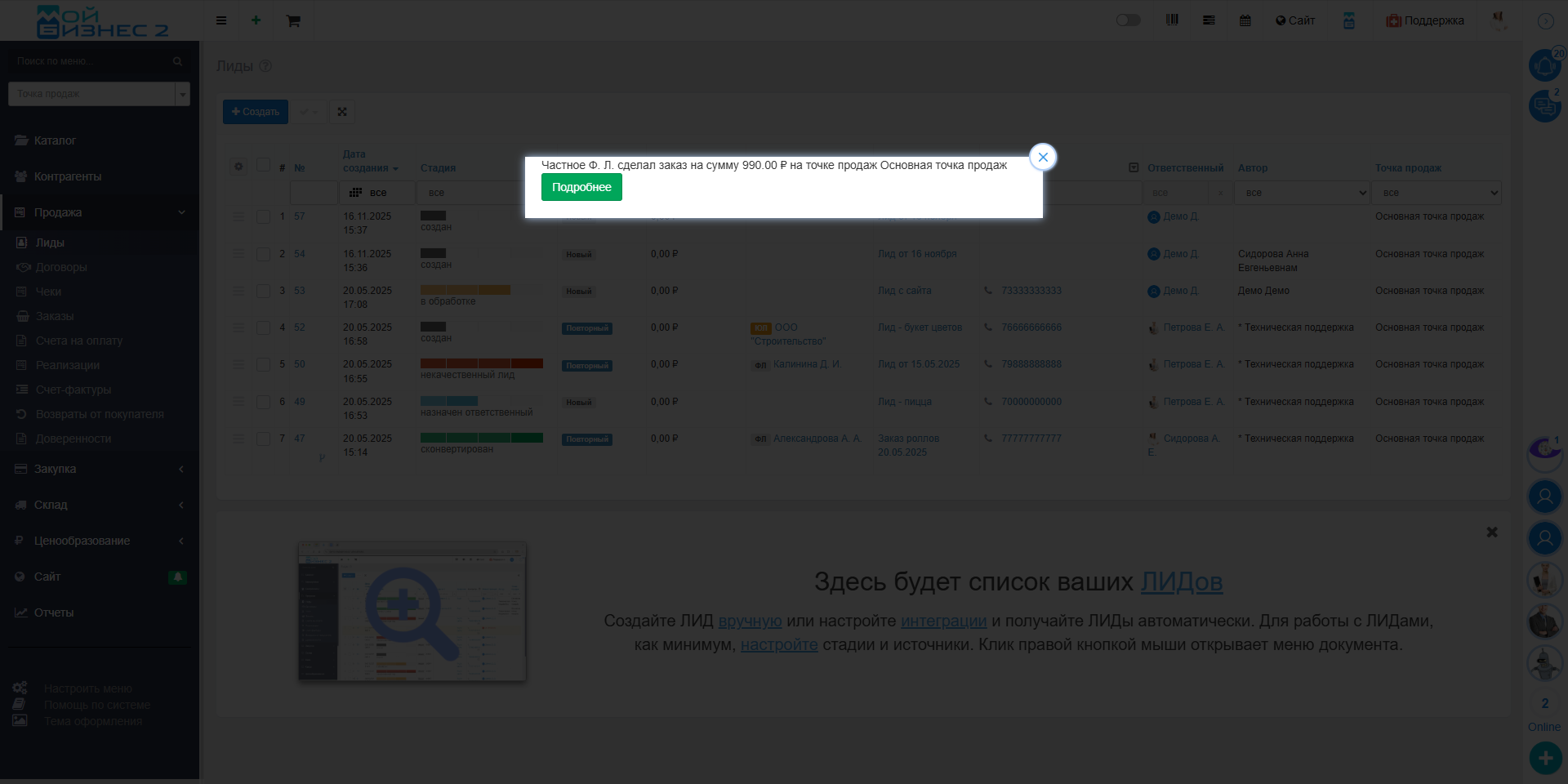The width and height of the screenshot is (1568, 784).
Task: Click the notifications bell icon
Action: 1543,65
